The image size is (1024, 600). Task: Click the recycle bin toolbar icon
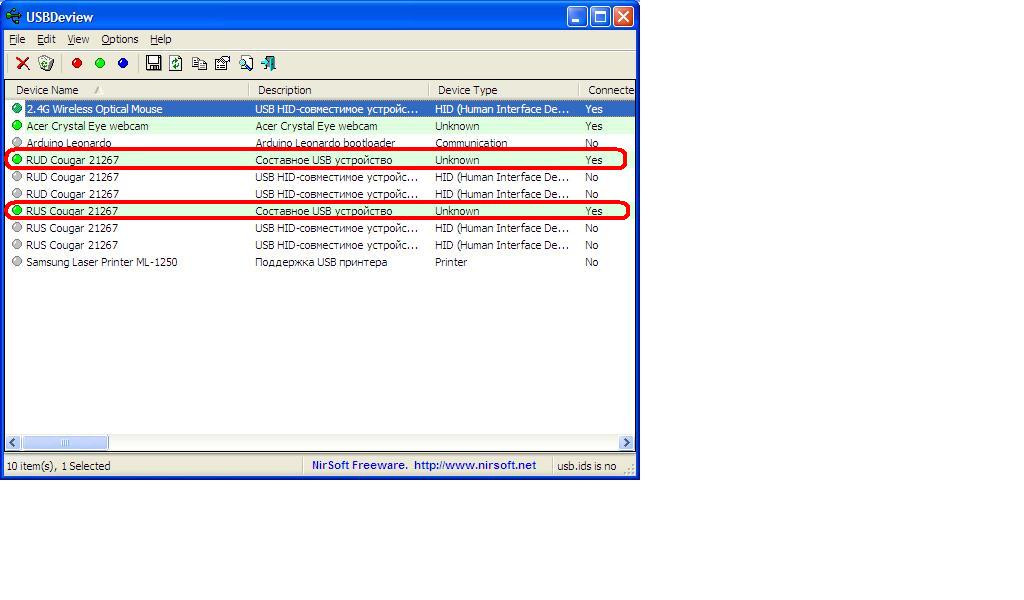click(x=46, y=63)
